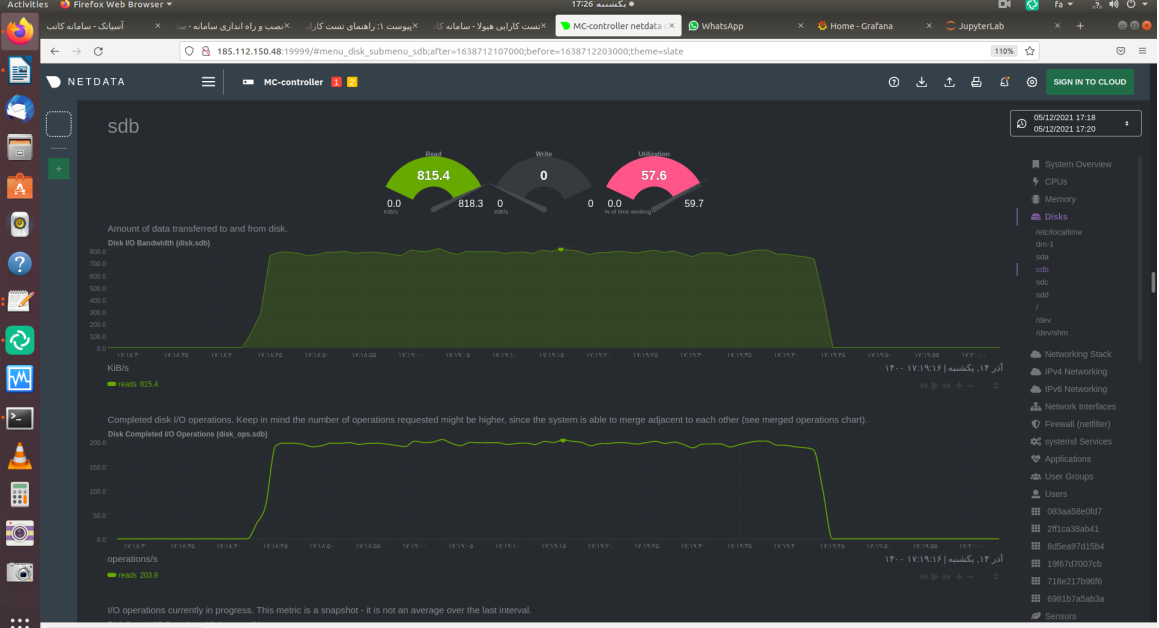1159x628 pixels.
Task: Jump to sda disk submenu
Action: [1042, 257]
